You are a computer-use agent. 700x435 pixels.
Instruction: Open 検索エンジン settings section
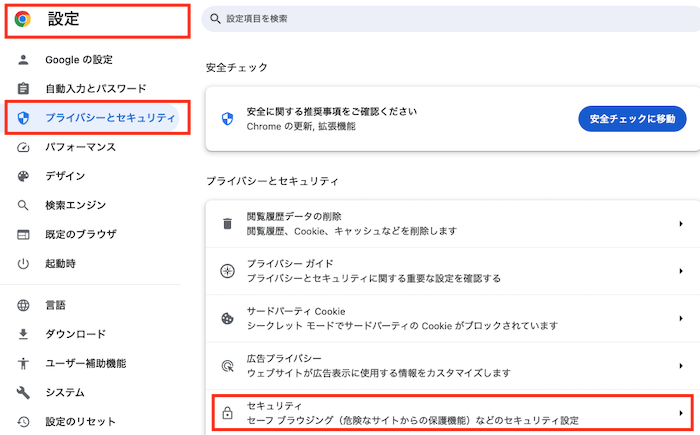[x=75, y=206]
